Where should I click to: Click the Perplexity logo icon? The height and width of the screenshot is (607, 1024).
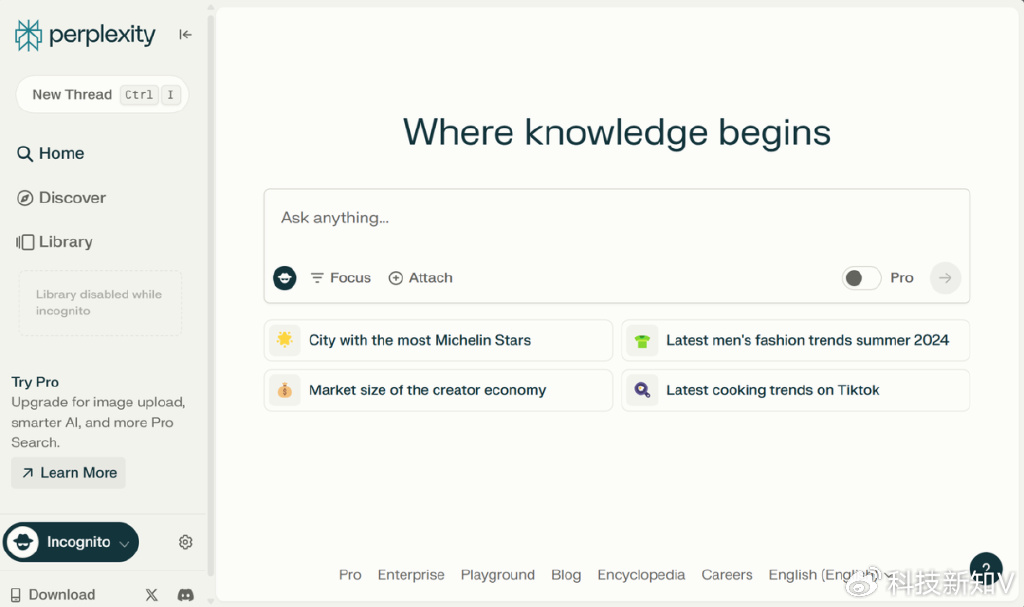(x=28, y=35)
